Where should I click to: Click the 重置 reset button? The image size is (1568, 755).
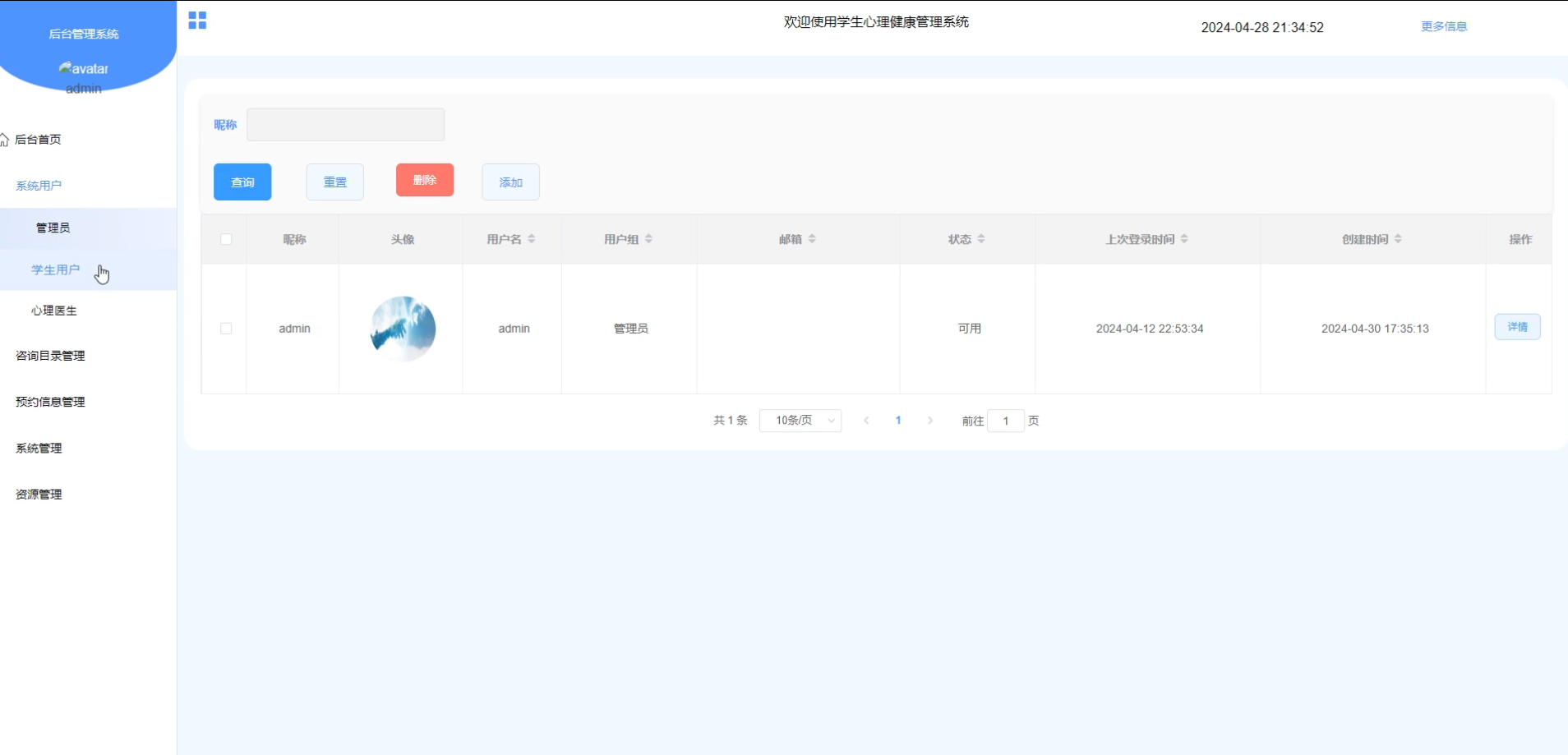click(x=335, y=182)
